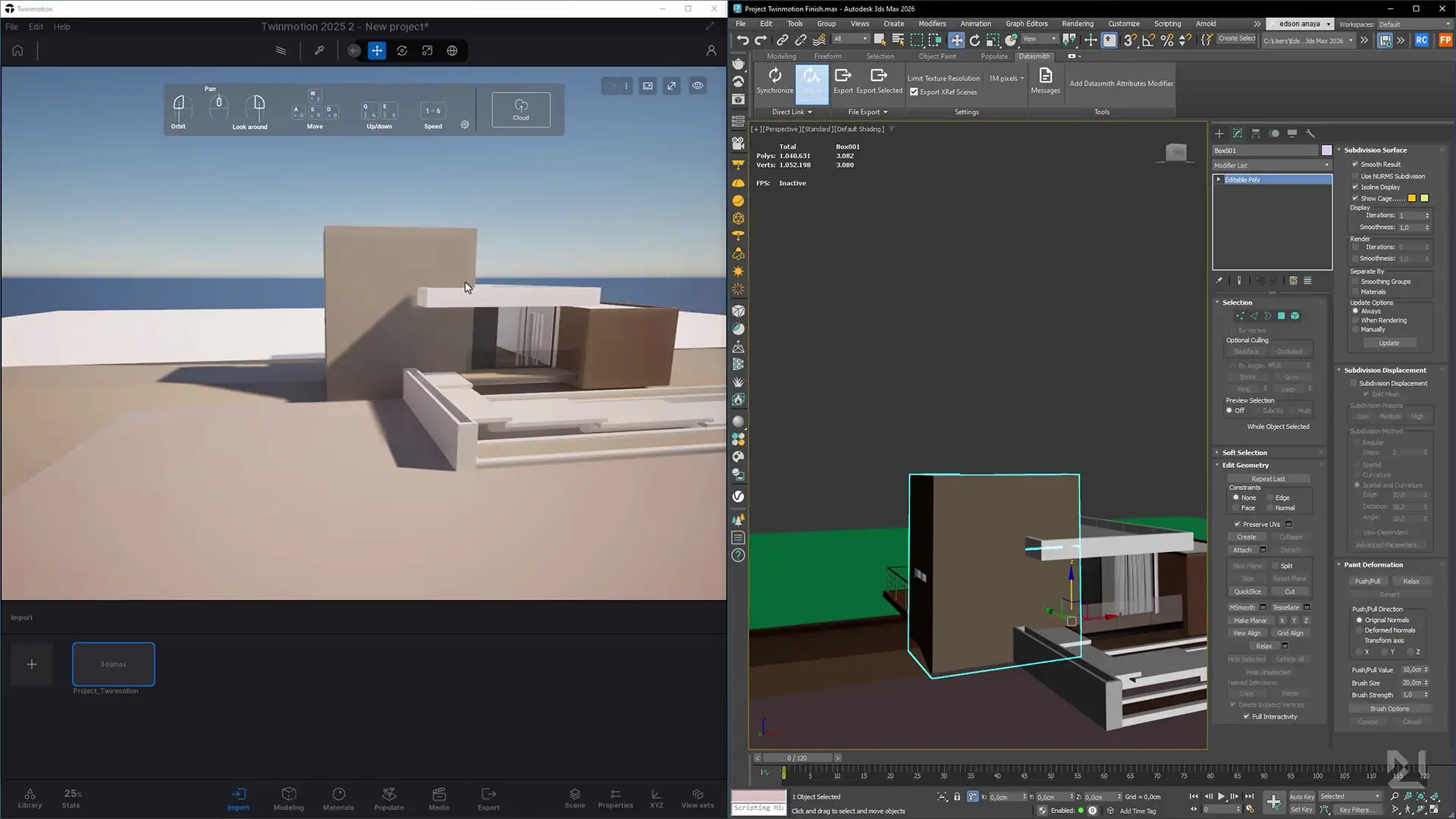Select the Polygon sub-object selection icon
The height and width of the screenshot is (819, 1456).
1282,316
